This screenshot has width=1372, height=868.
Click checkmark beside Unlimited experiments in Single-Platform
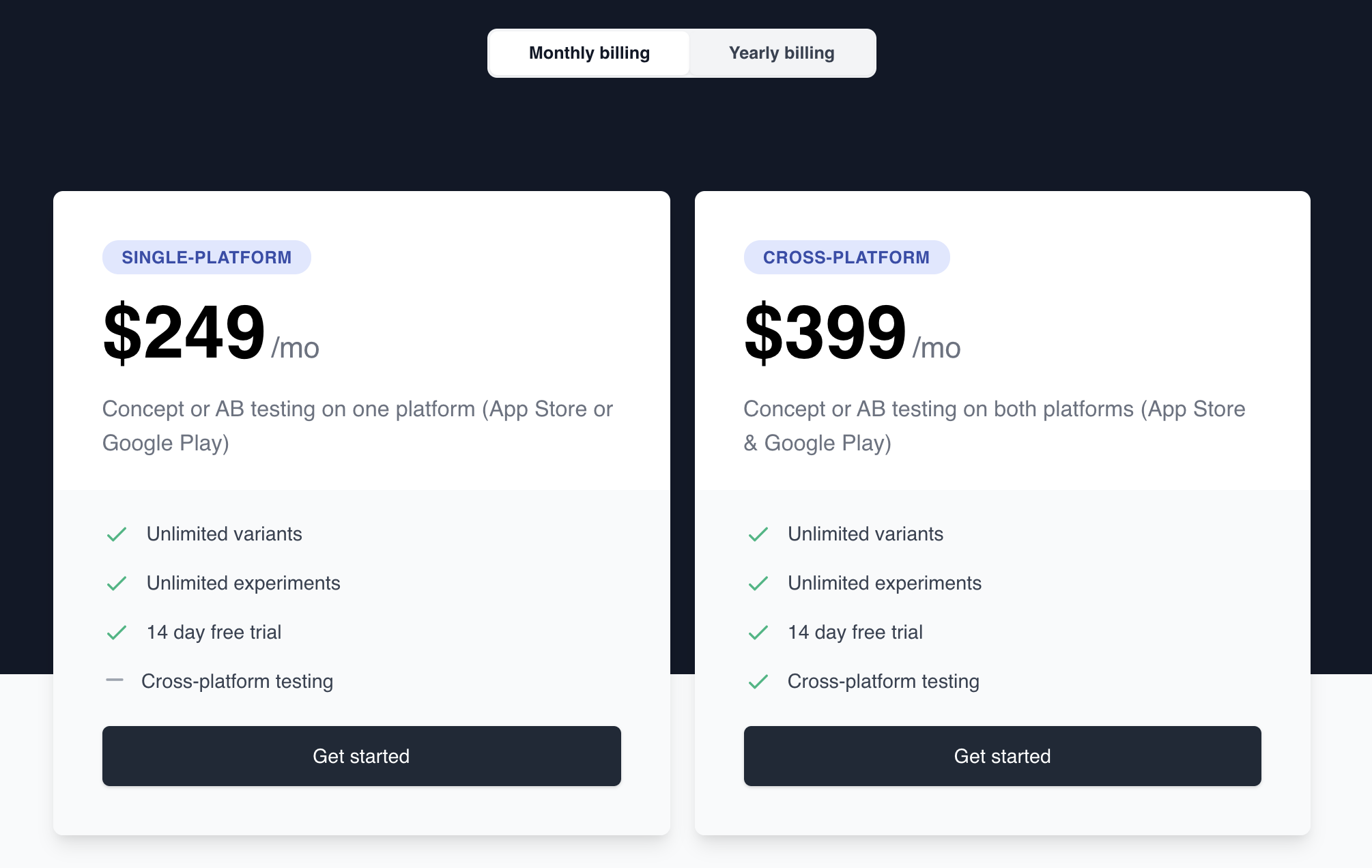117,583
